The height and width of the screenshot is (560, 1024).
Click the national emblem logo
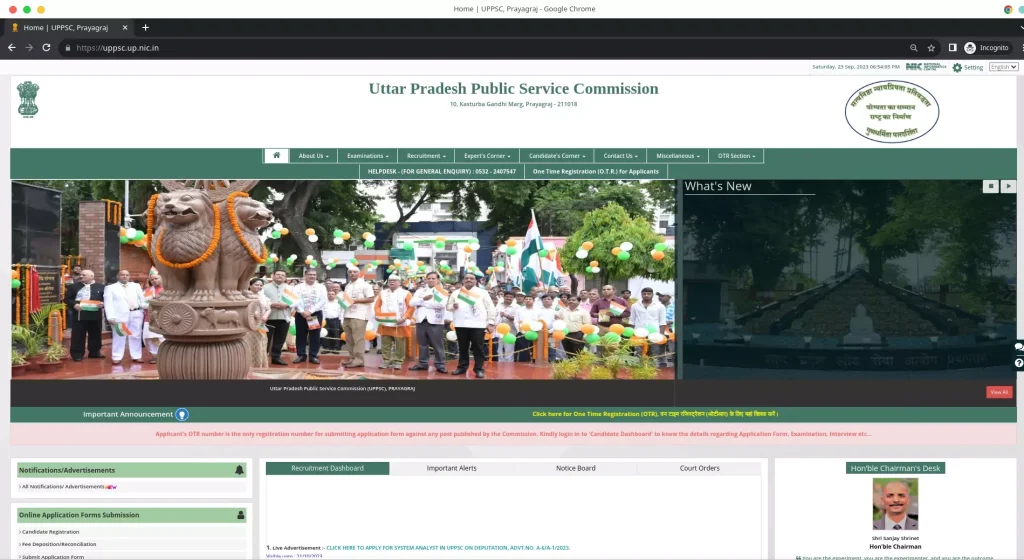coord(28,99)
